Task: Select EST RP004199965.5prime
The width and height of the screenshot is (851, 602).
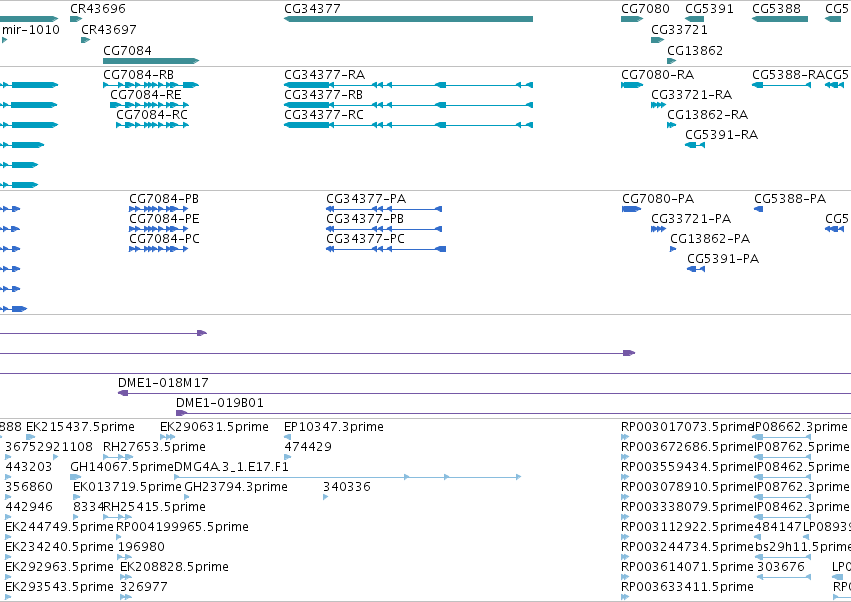Action: pos(182,528)
